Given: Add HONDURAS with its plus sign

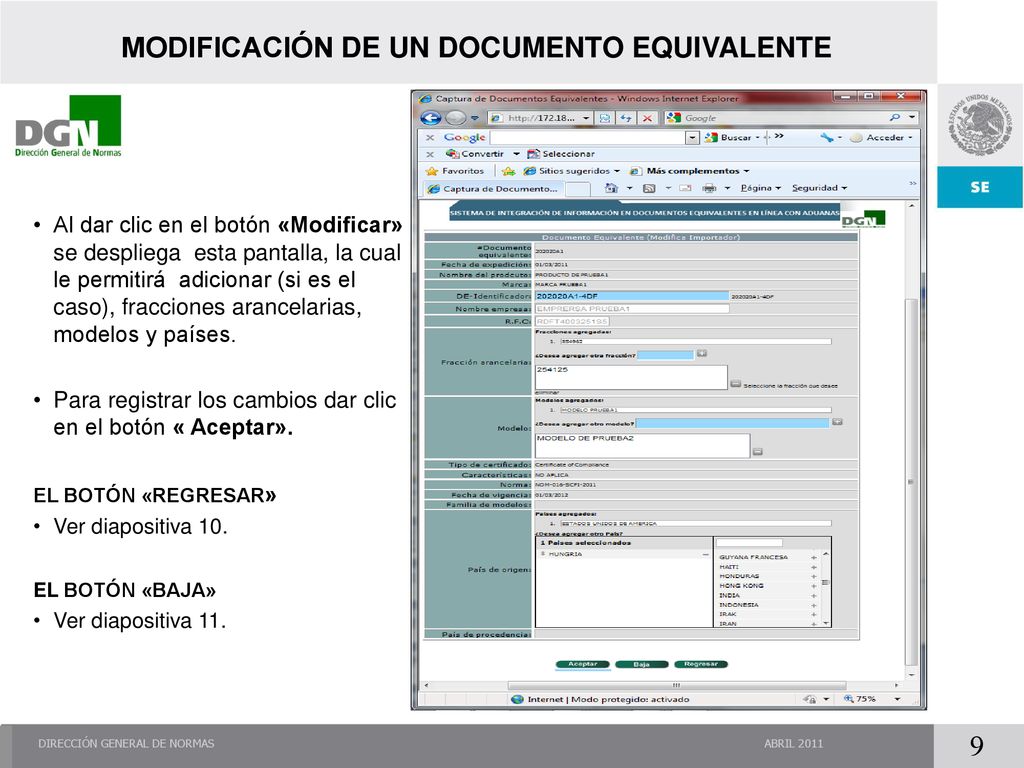Looking at the screenshot, I should pos(814,577).
